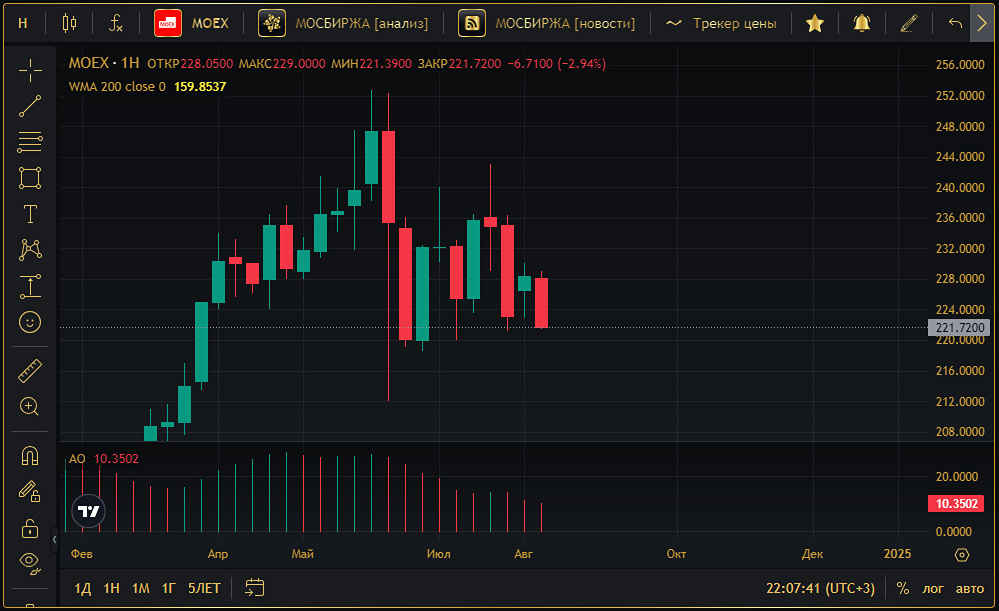Create alert with bell icon

pos(861,24)
